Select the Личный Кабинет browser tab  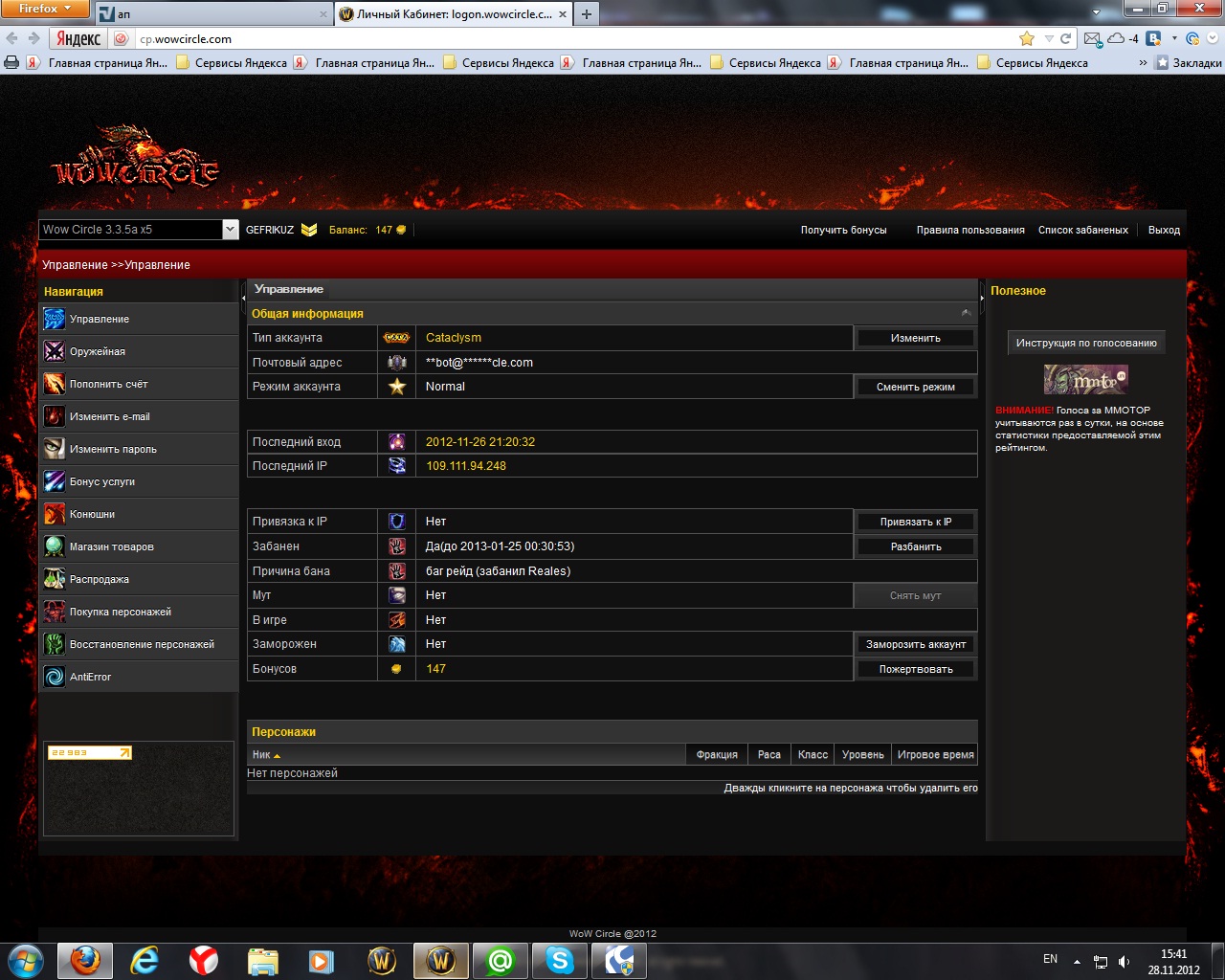coord(454,14)
